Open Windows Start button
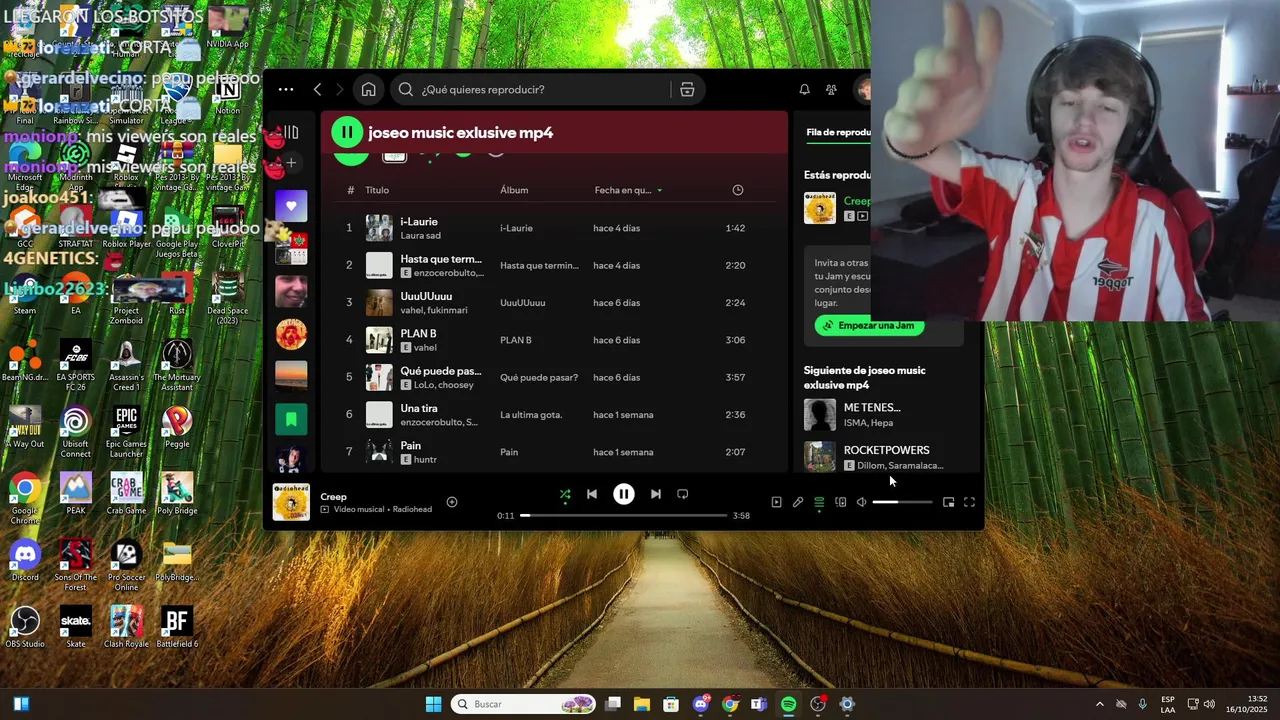The width and height of the screenshot is (1280, 720). click(x=433, y=704)
